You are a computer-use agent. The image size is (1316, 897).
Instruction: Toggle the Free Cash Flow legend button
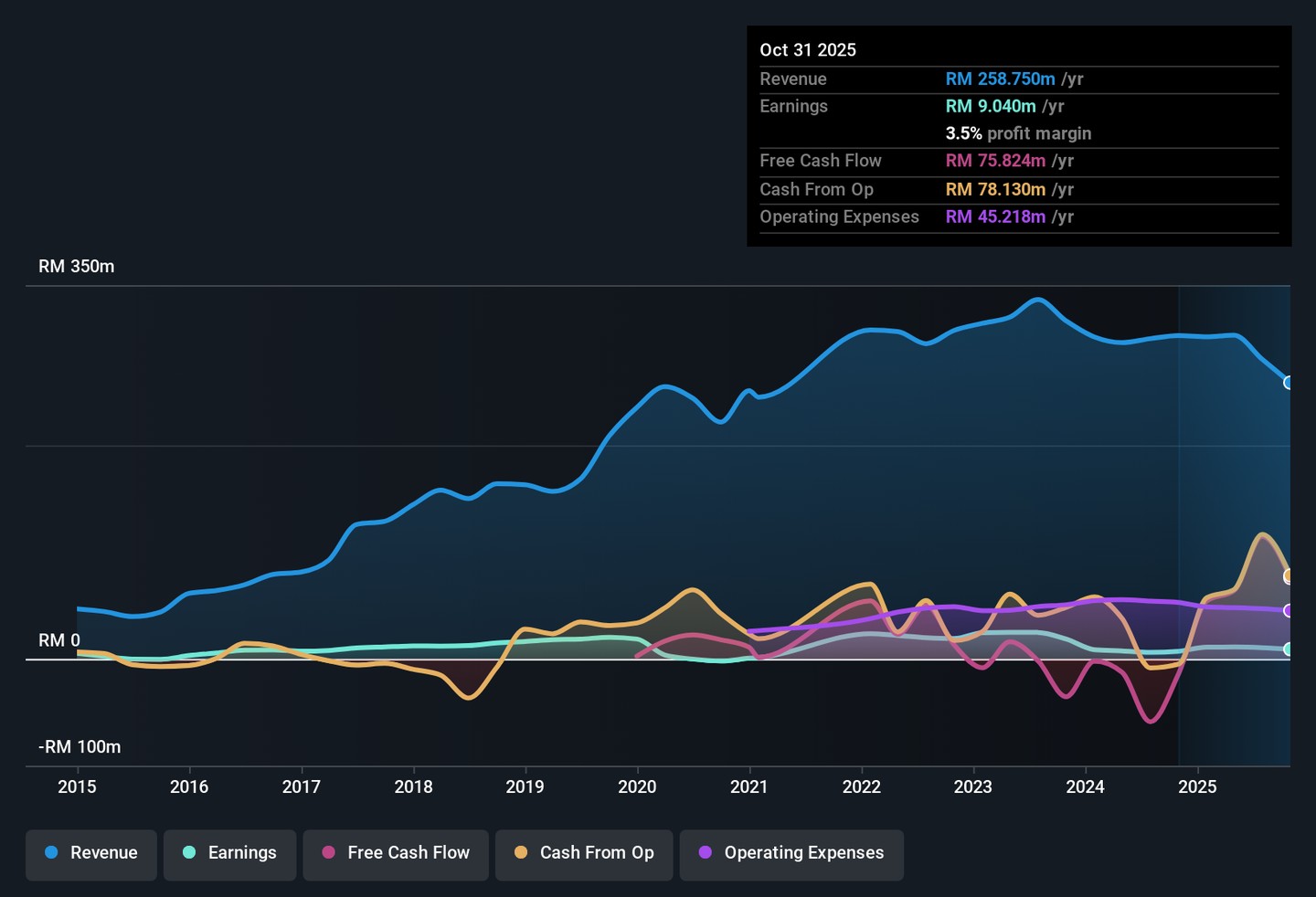396,853
